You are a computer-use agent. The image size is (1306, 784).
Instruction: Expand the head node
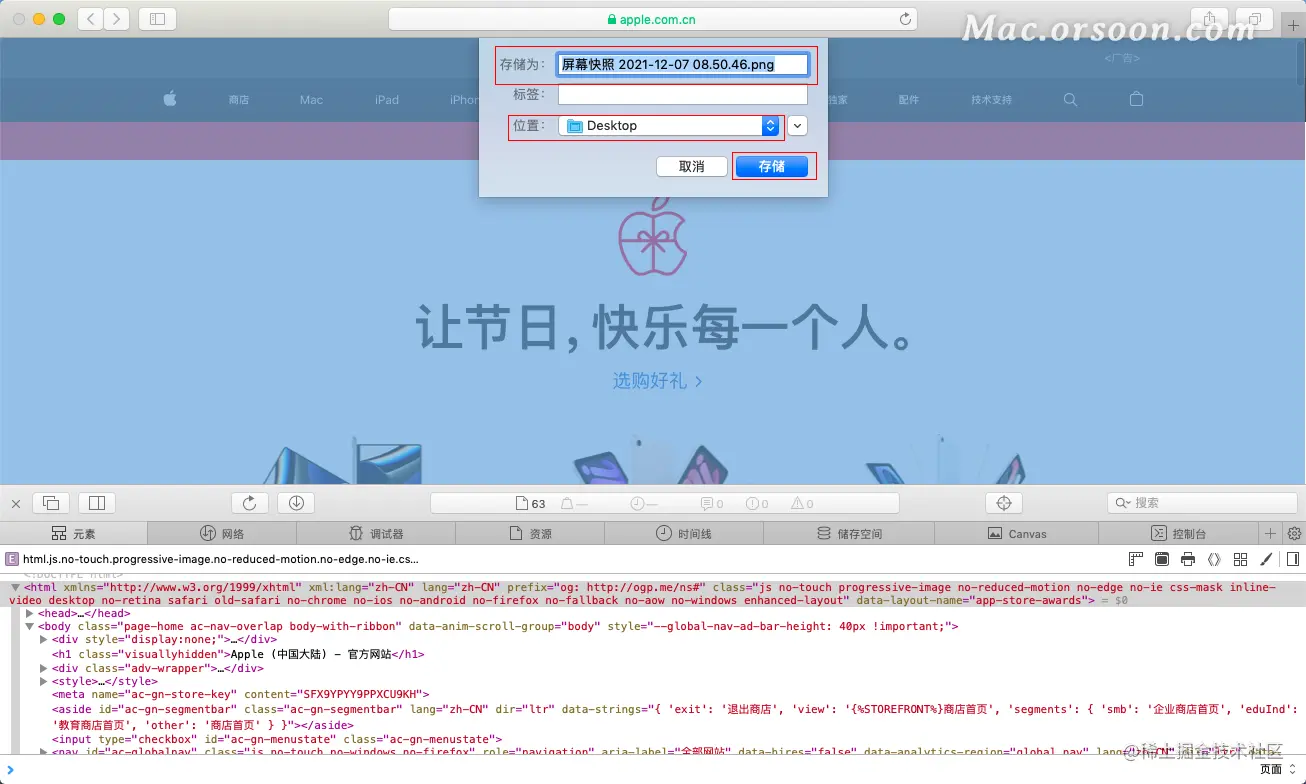point(30,613)
